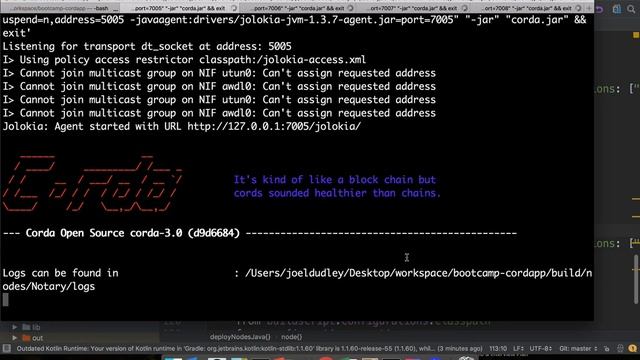The height and width of the screenshot is (360, 640).
Task: Open the UTF-8 encoding dropdown
Action: 540,349
